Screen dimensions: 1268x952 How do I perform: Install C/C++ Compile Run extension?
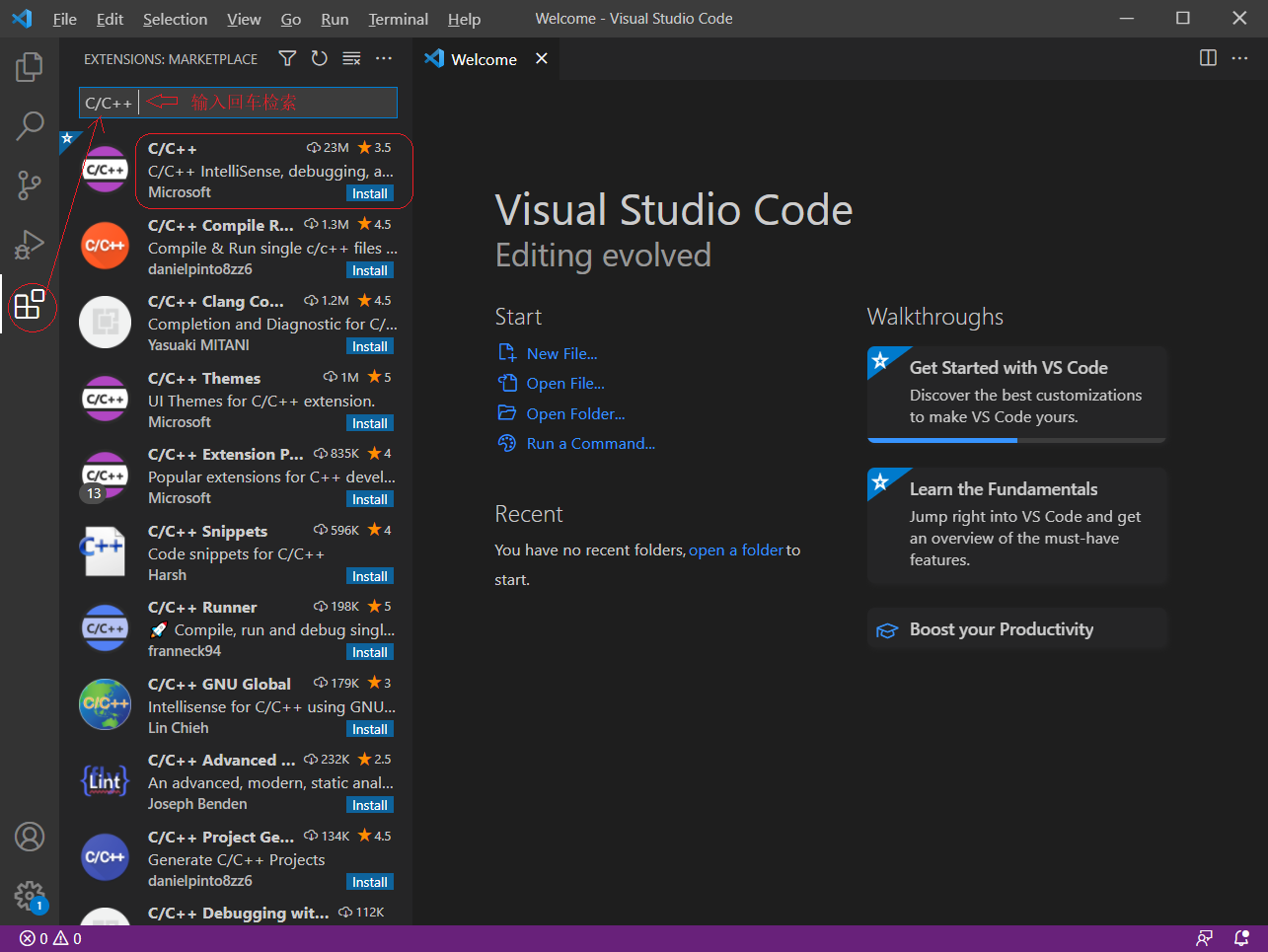click(370, 270)
